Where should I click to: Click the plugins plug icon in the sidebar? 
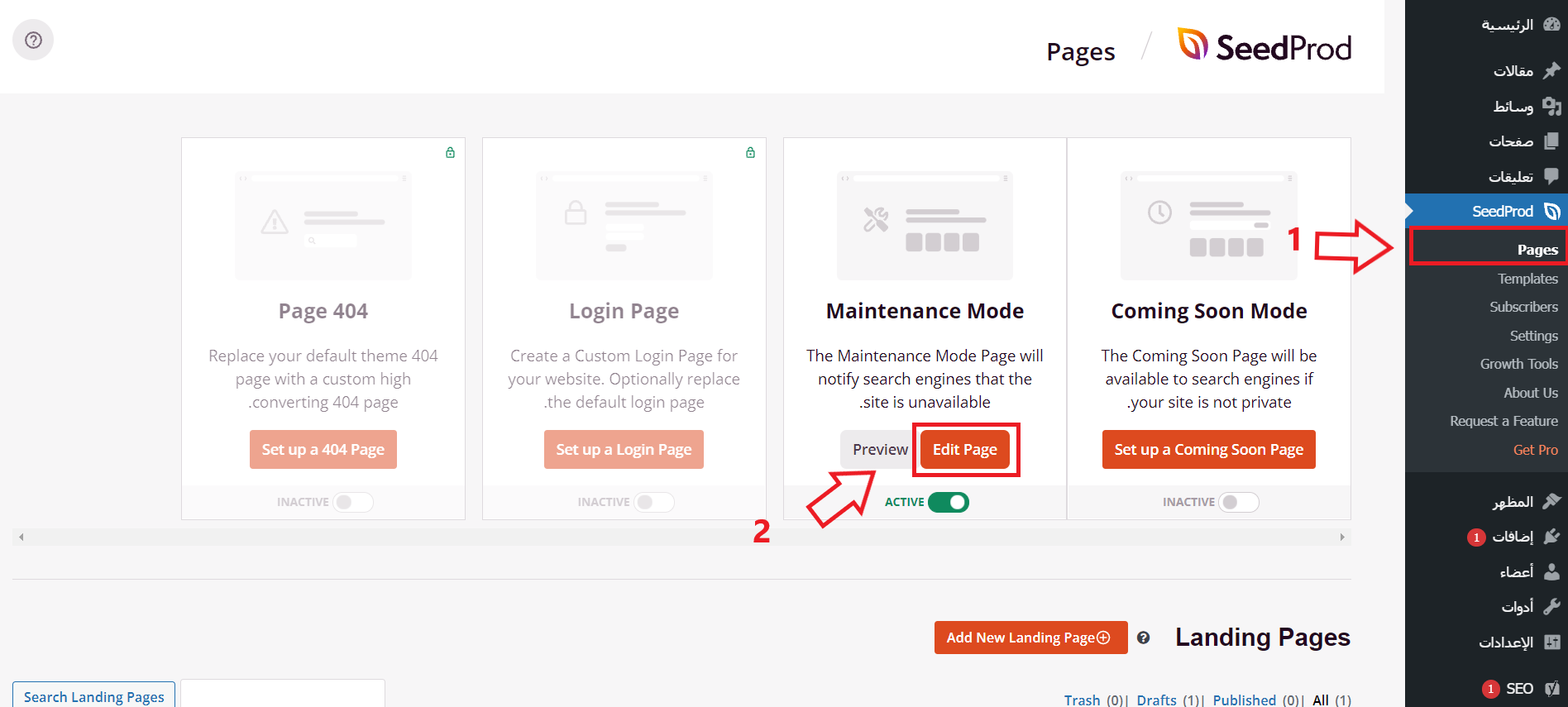[x=1551, y=537]
